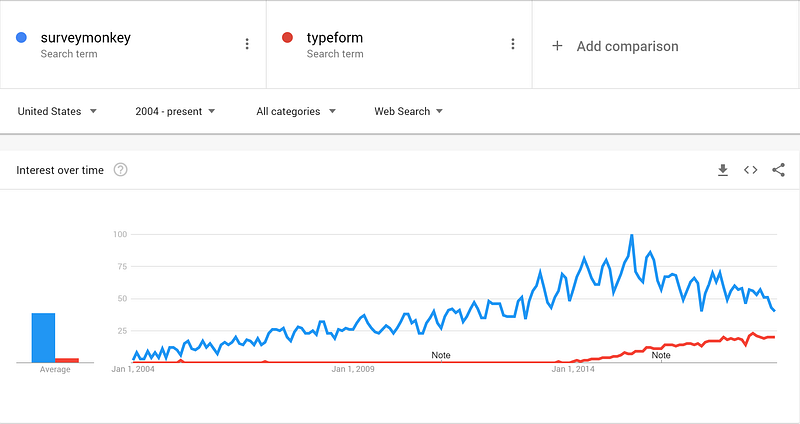Edit the typeform search term
Viewport: 800px width, 424px height.
(336, 38)
